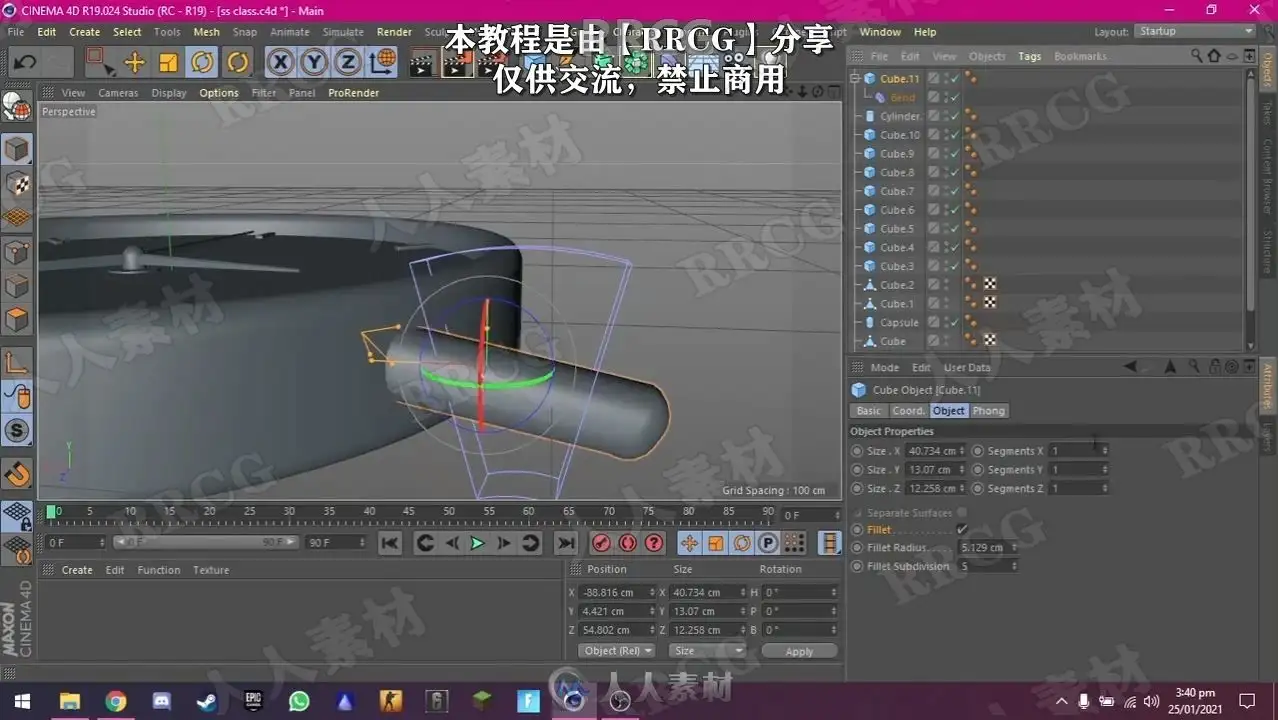Viewport: 1278px width, 720px height.
Task: Select the active Rotate tool
Action: click(202, 63)
